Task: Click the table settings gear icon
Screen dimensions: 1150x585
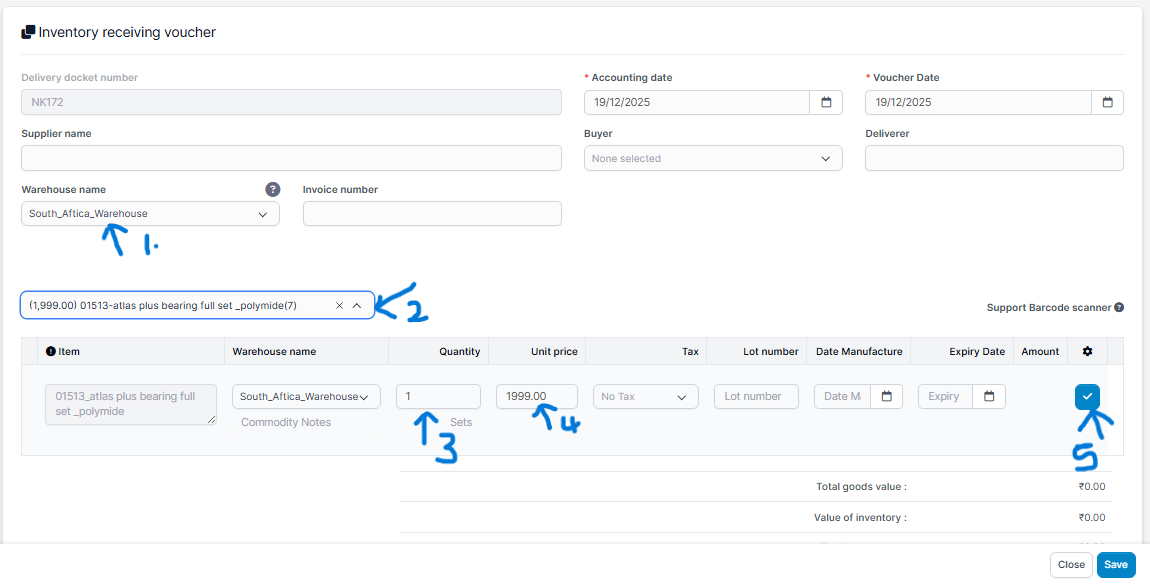Action: (x=1088, y=352)
